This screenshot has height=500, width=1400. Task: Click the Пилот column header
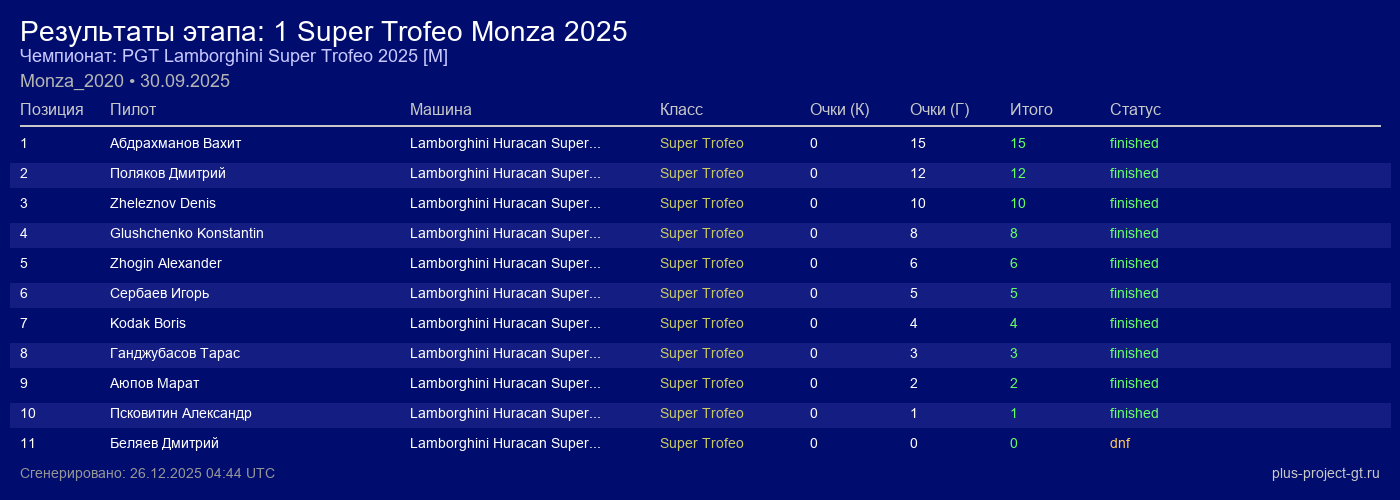(133, 109)
